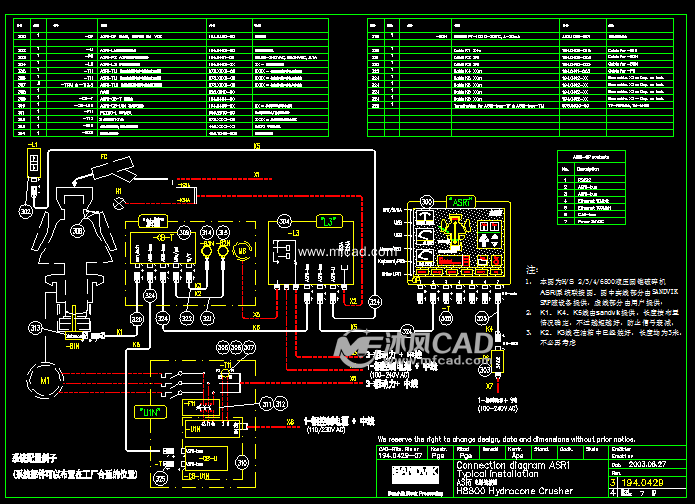
Task: Click the -CB-T junction box label
Action: pyautogui.click(x=163, y=238)
